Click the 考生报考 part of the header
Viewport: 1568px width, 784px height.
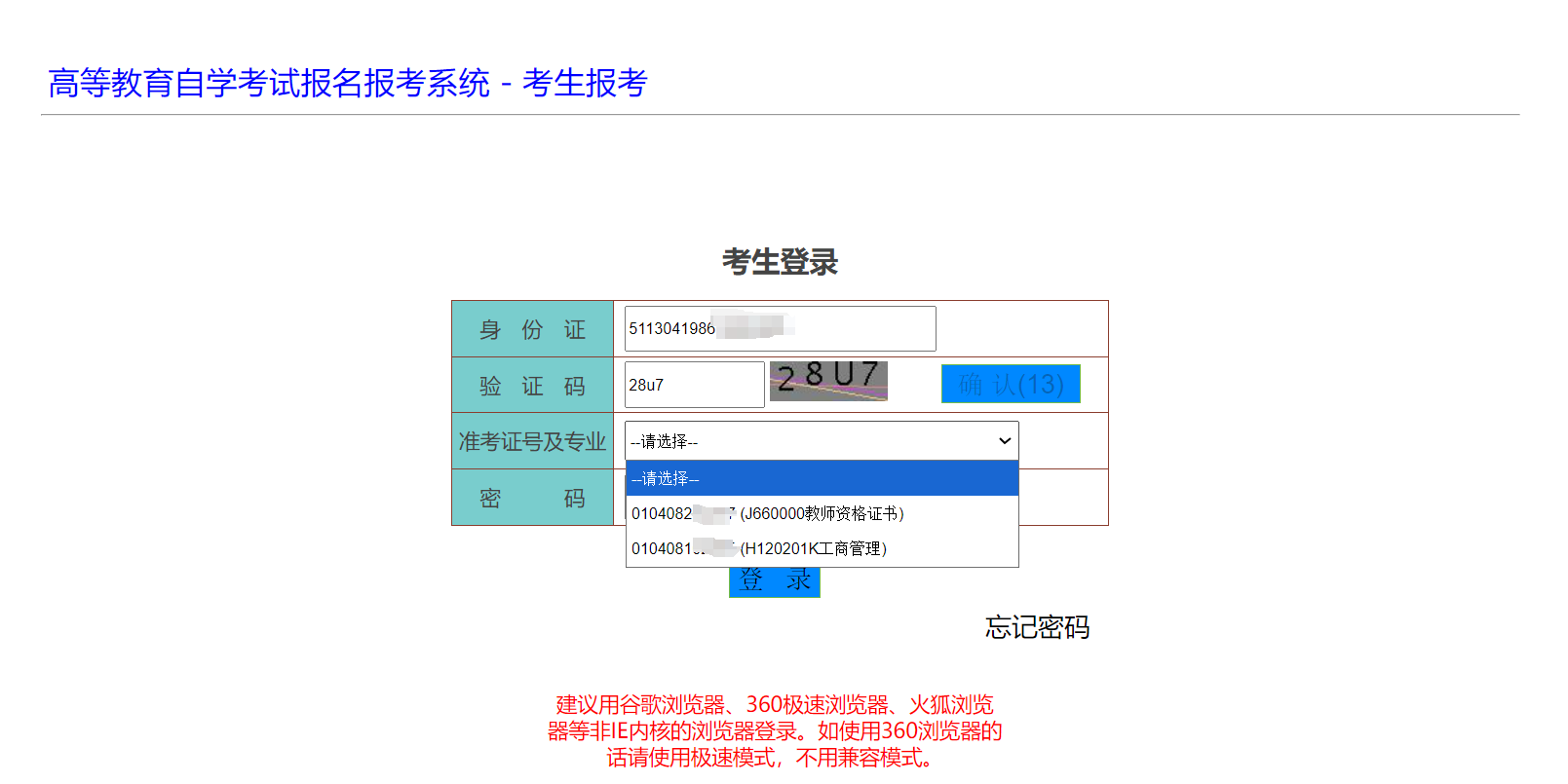coord(585,84)
